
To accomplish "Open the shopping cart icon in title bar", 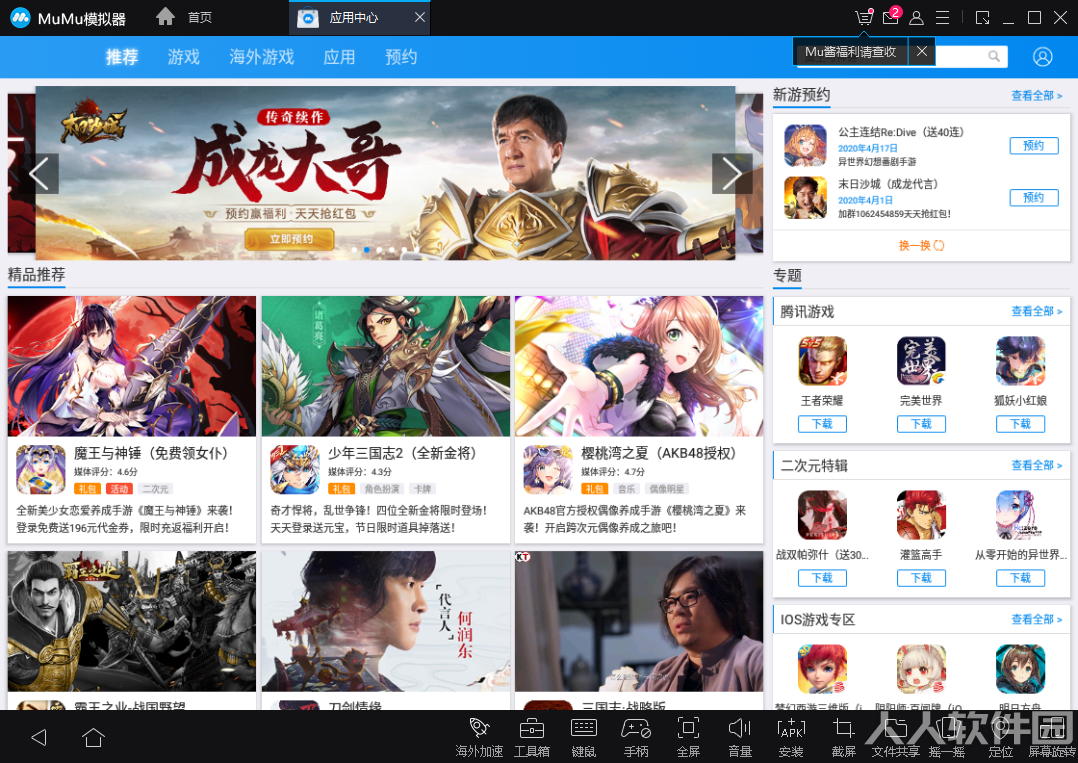I will [864, 17].
